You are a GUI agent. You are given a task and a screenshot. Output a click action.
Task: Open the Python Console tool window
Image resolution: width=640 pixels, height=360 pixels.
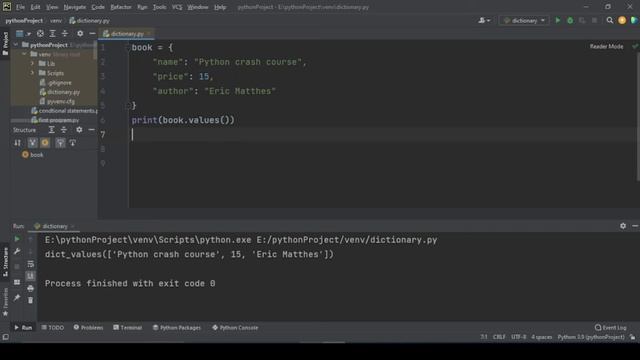(x=235, y=327)
